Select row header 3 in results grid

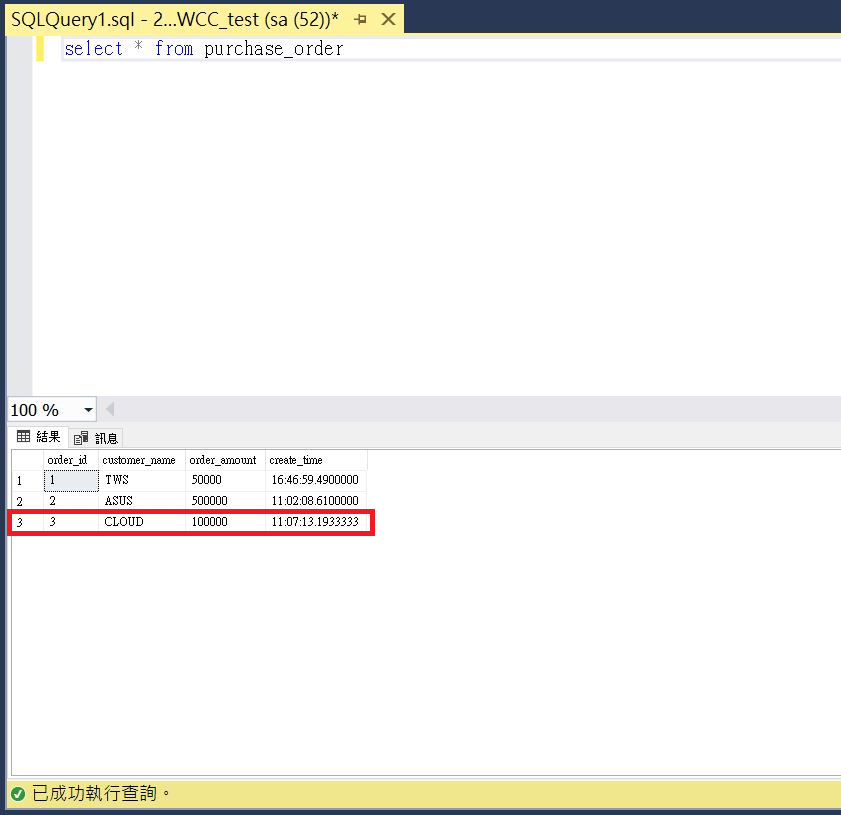27,522
